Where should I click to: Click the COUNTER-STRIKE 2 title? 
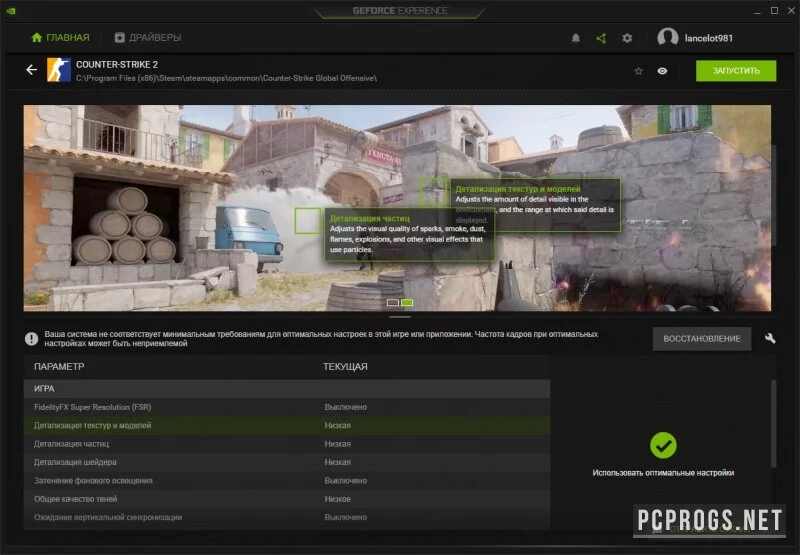117,65
